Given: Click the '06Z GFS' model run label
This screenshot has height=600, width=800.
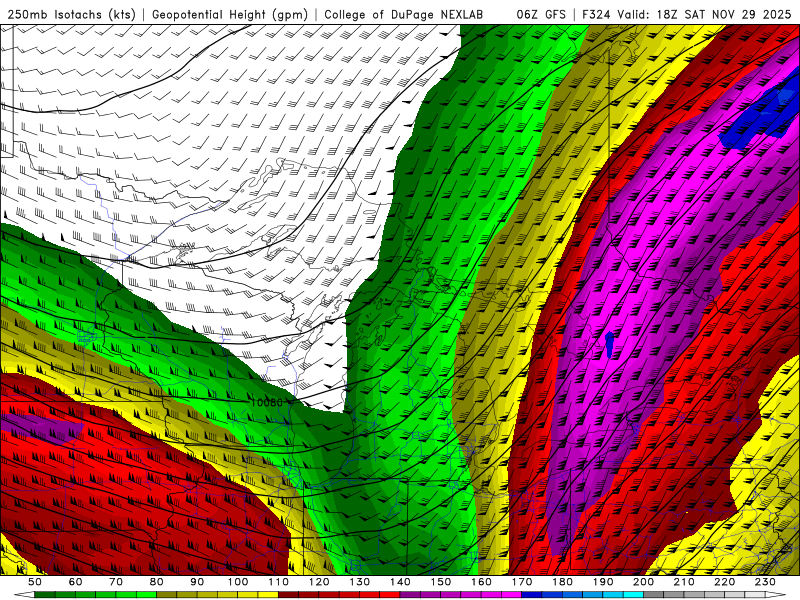Looking at the screenshot, I should tap(541, 14).
